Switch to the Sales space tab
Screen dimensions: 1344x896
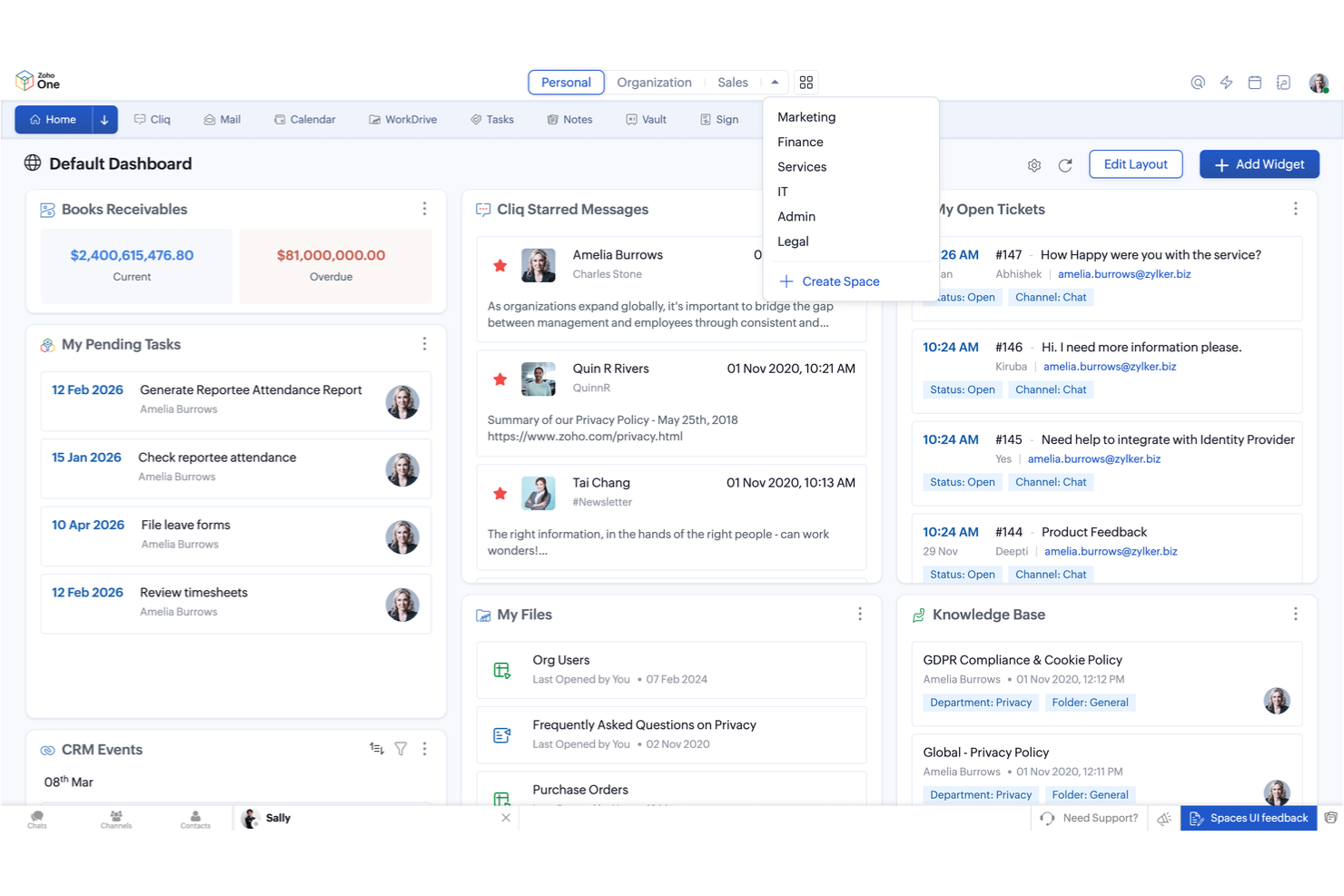[732, 83]
